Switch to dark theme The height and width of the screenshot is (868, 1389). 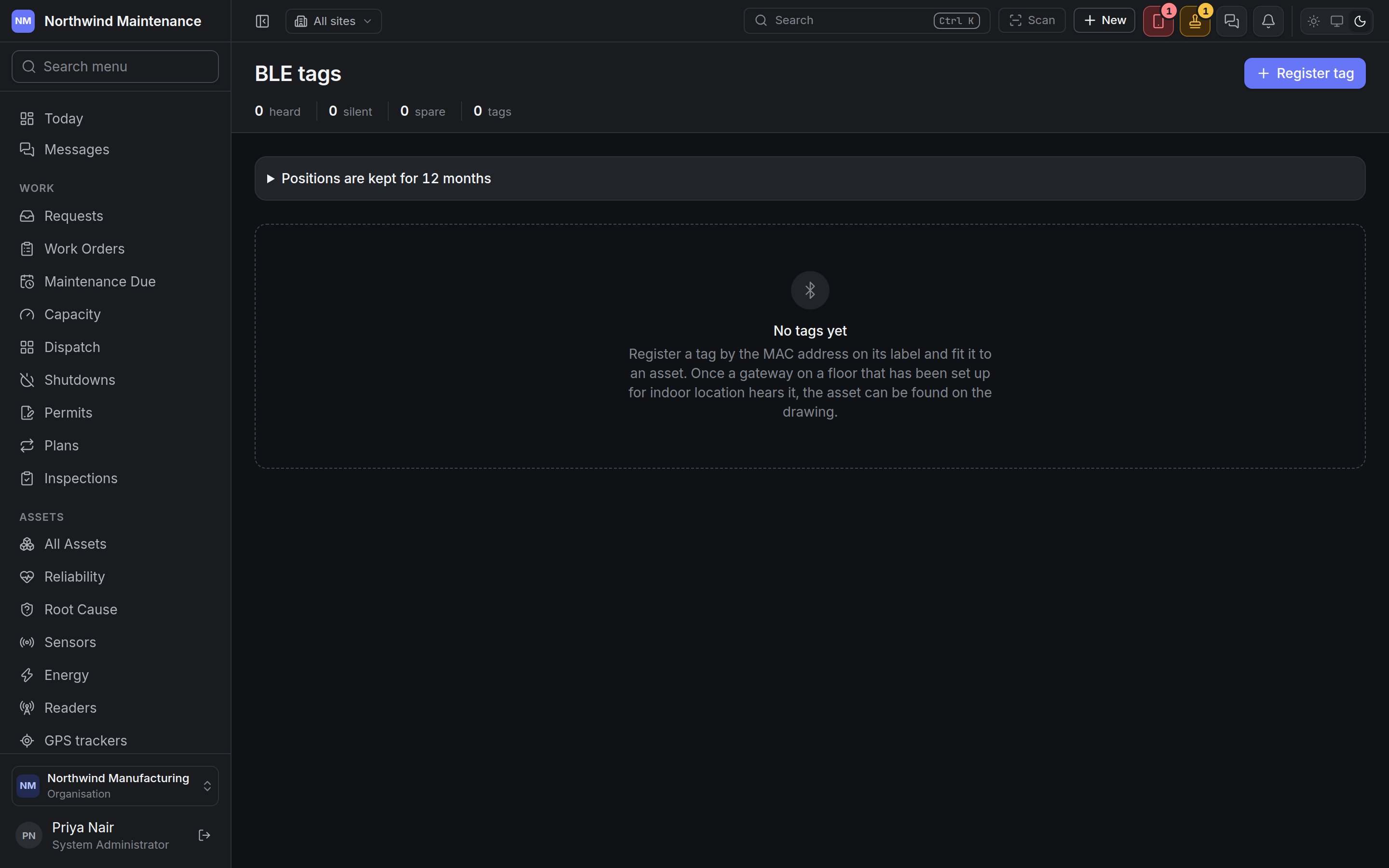tap(1360, 21)
